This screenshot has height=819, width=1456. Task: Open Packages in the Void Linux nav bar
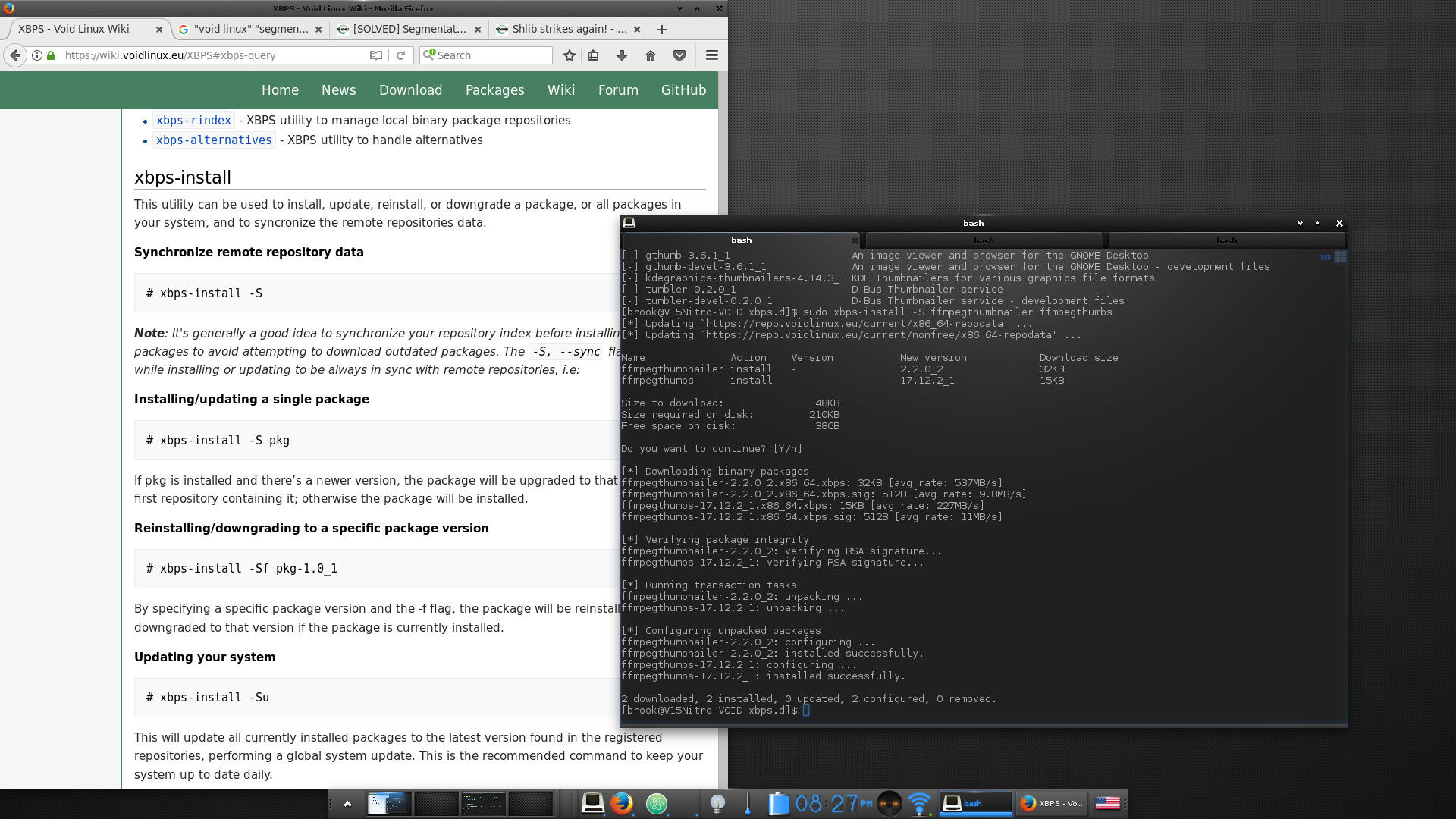pyautogui.click(x=494, y=90)
